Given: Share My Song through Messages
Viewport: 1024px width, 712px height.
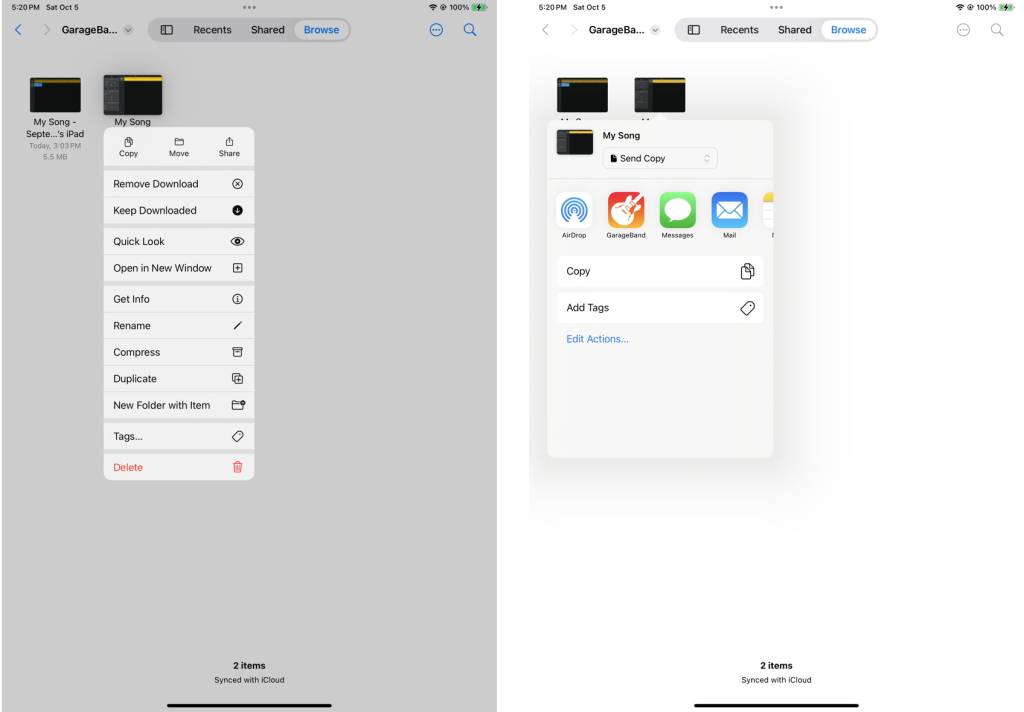Looking at the screenshot, I should point(678,214).
